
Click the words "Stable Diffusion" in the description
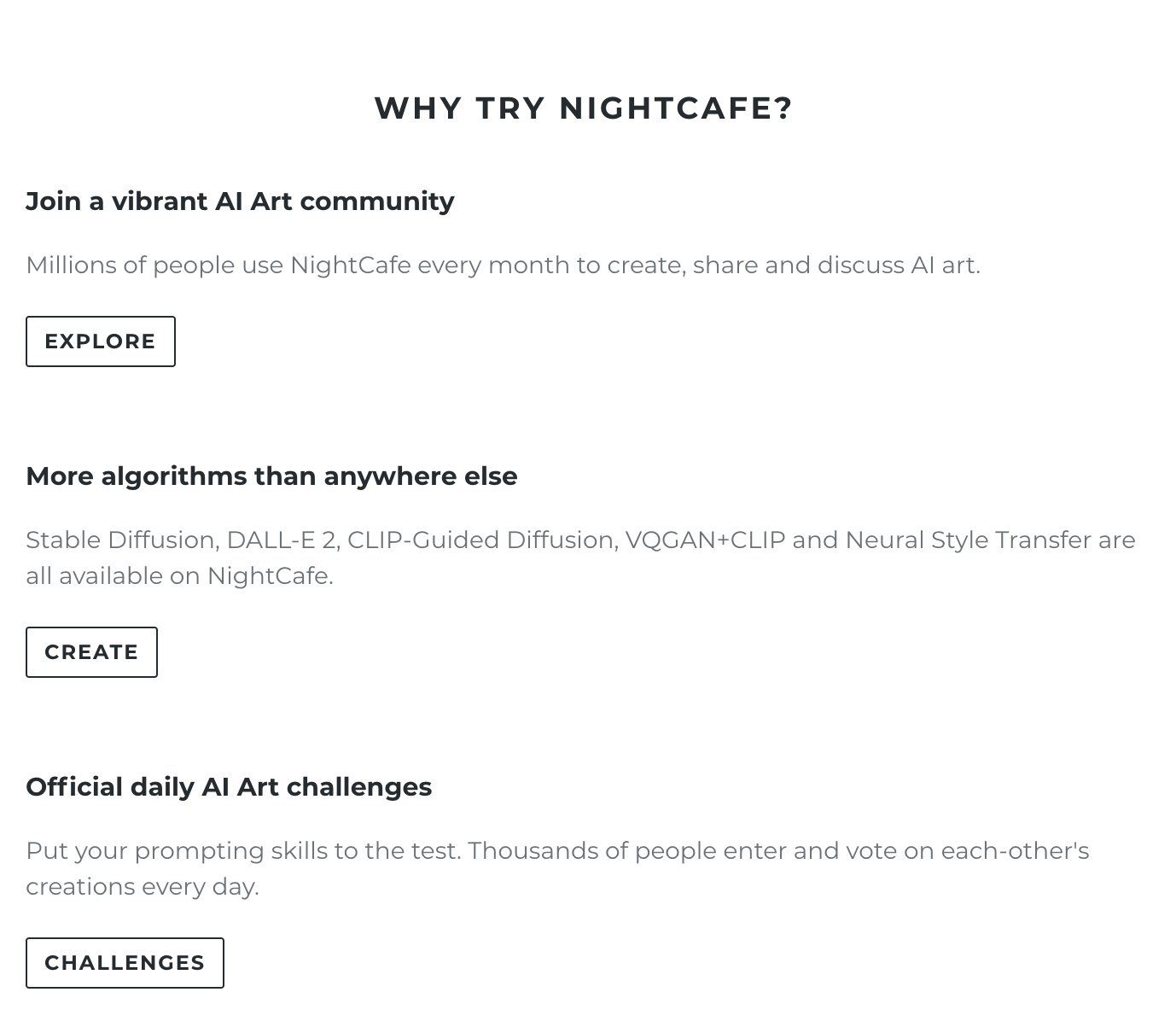(x=122, y=540)
